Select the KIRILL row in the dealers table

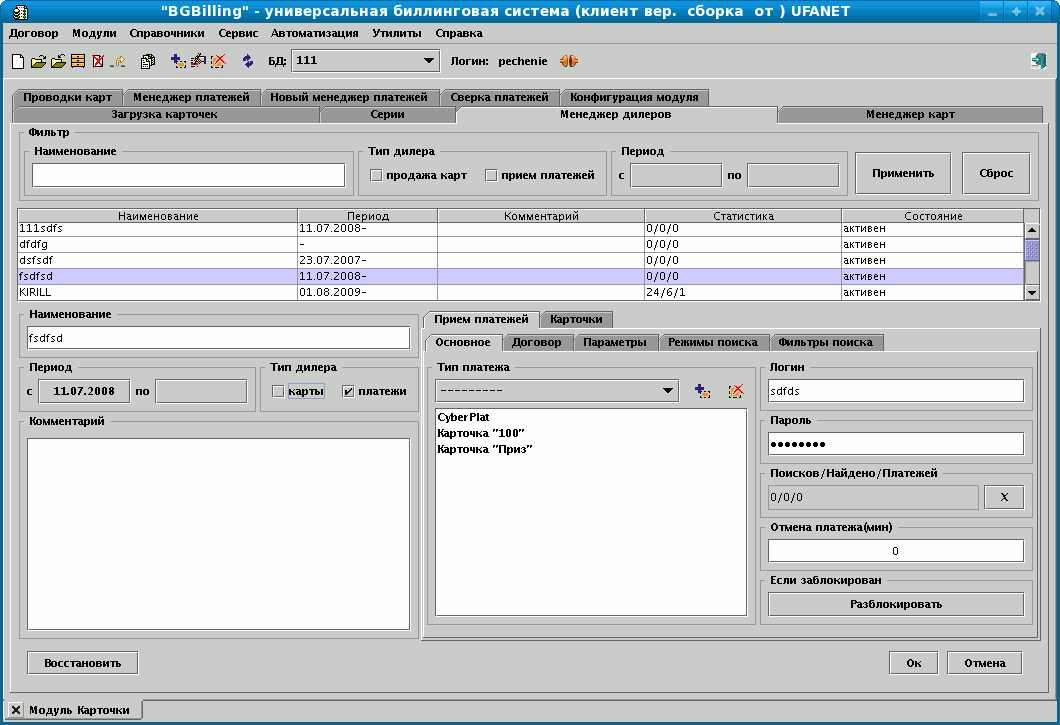pos(150,292)
